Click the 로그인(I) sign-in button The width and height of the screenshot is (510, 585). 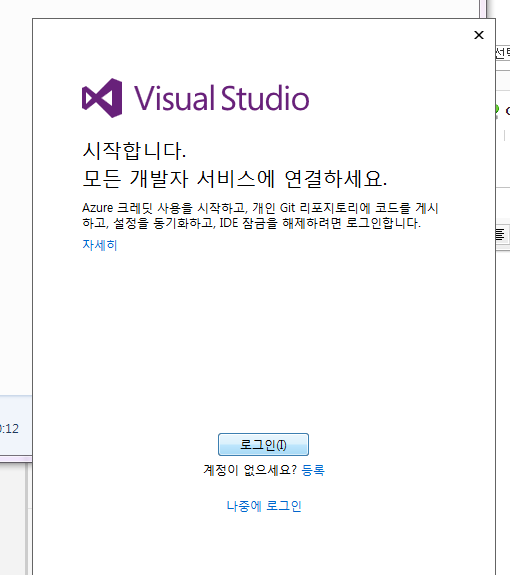click(263, 444)
